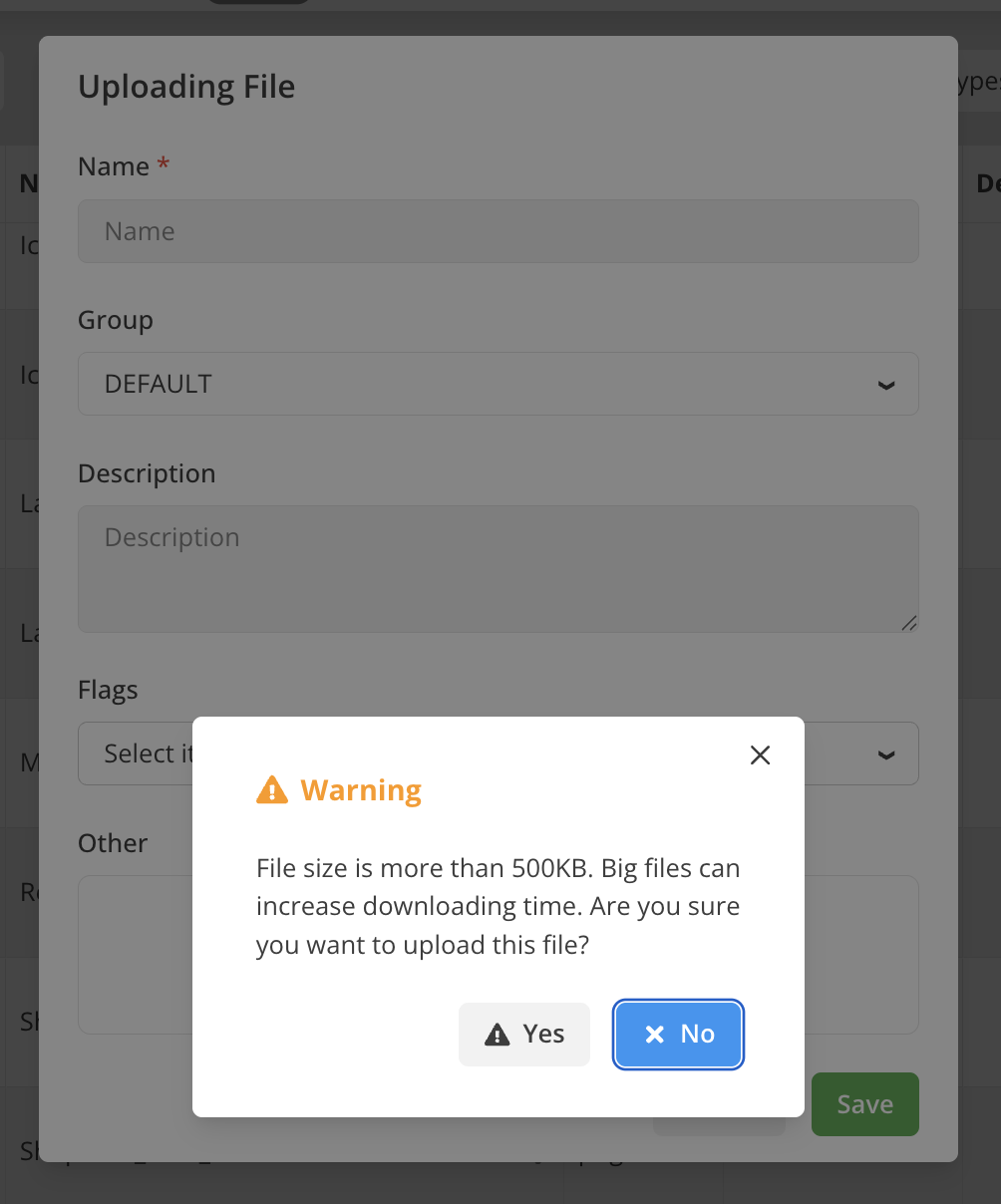
Task: Click the chevron on the Flags selector
Action: click(x=885, y=753)
